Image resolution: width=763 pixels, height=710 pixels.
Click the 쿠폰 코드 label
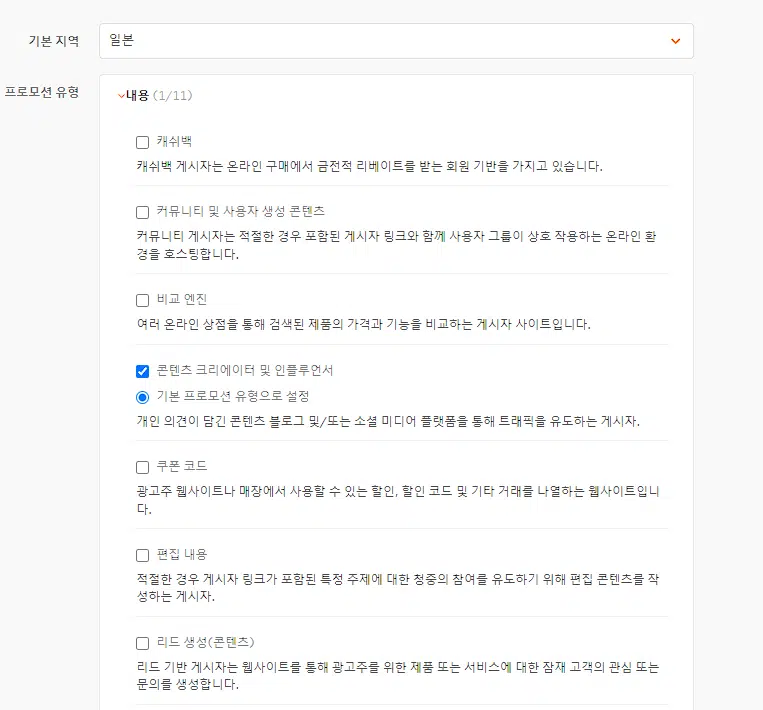182,466
